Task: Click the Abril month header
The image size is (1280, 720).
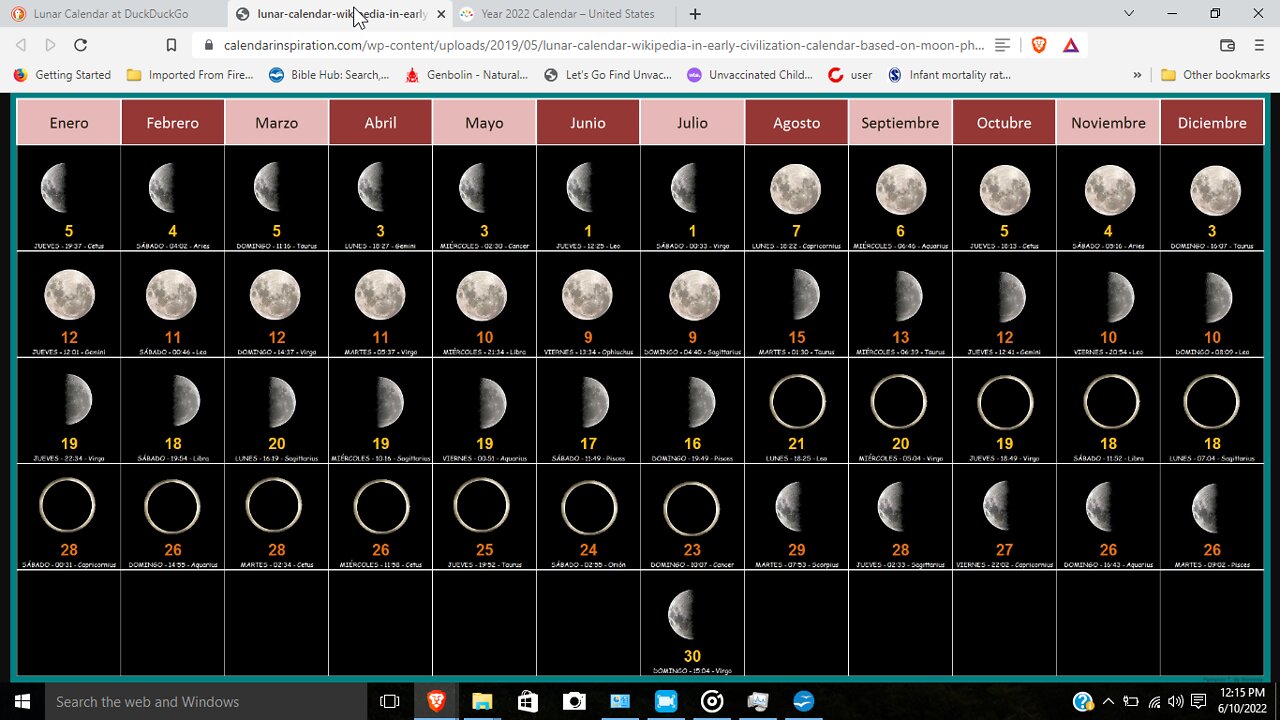Action: point(381,122)
